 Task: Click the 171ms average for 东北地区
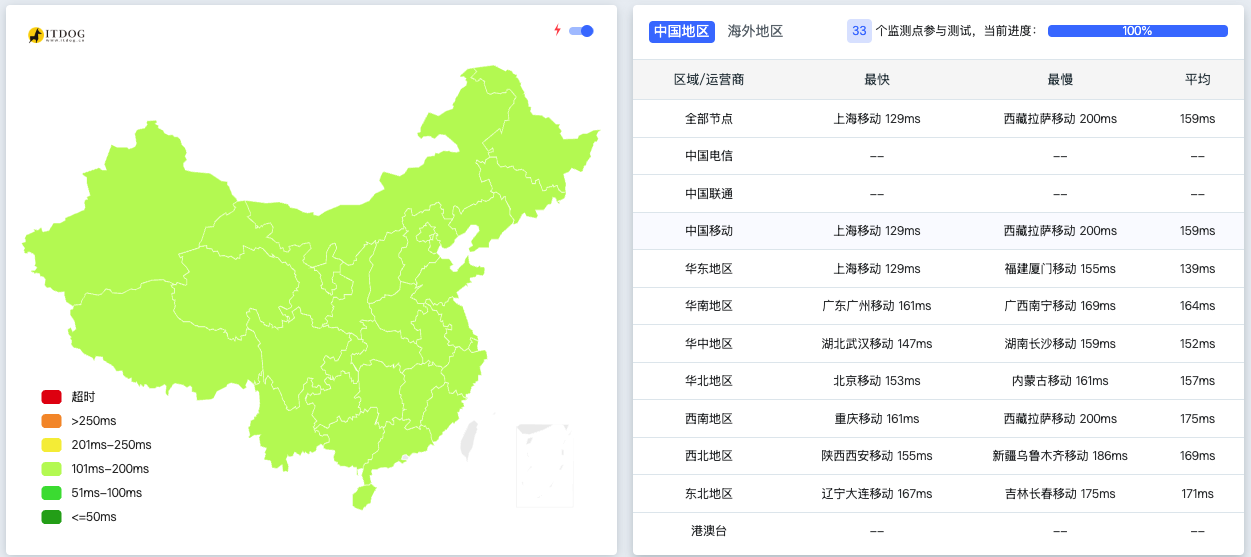[1198, 494]
